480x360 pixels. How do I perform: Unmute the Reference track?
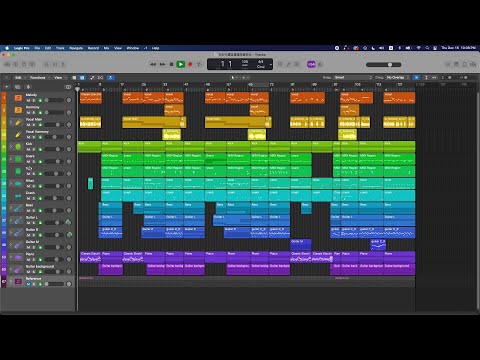pos(28,284)
